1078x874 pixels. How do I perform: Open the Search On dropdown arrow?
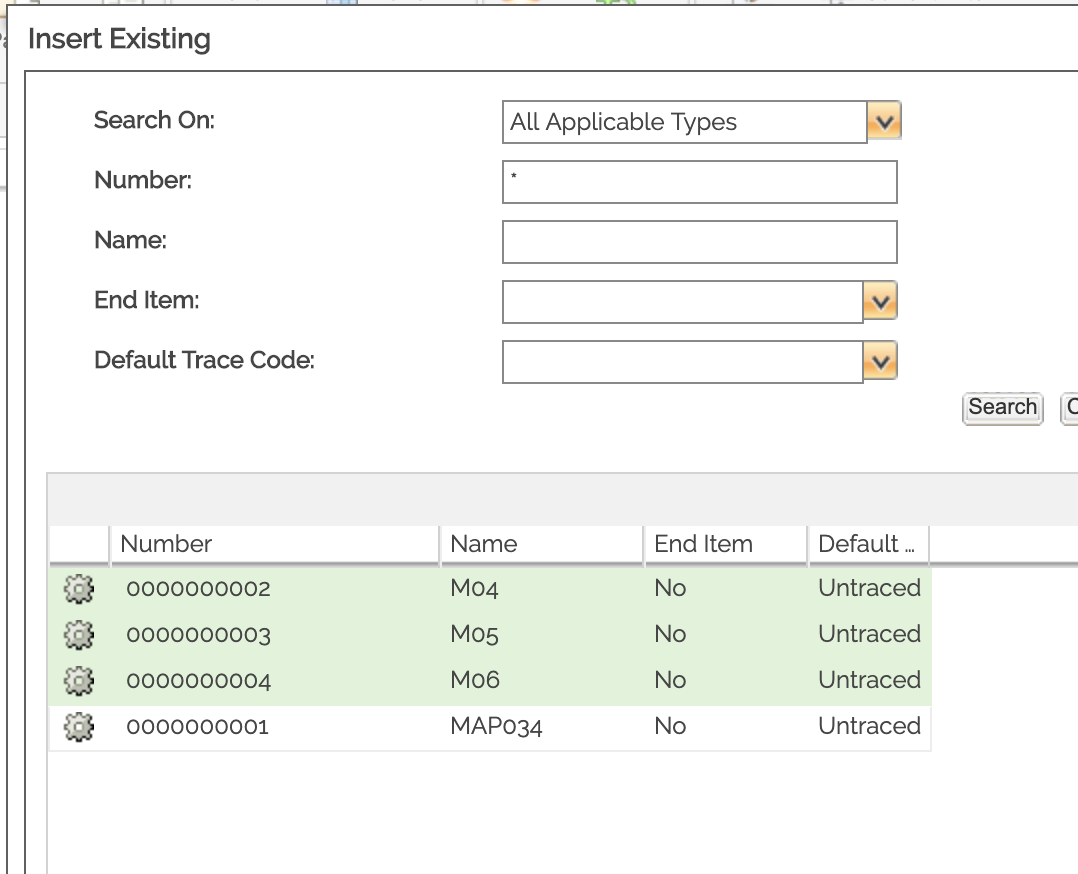click(x=884, y=123)
